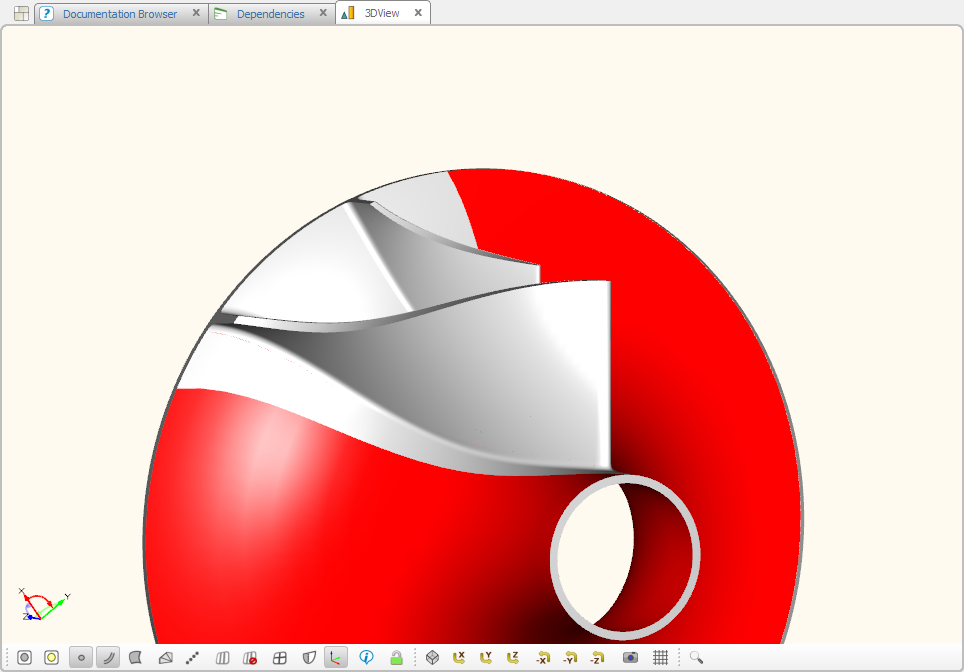Image resolution: width=964 pixels, height=672 pixels.
Task: Set isometric view with cube icon
Action: (x=432, y=657)
